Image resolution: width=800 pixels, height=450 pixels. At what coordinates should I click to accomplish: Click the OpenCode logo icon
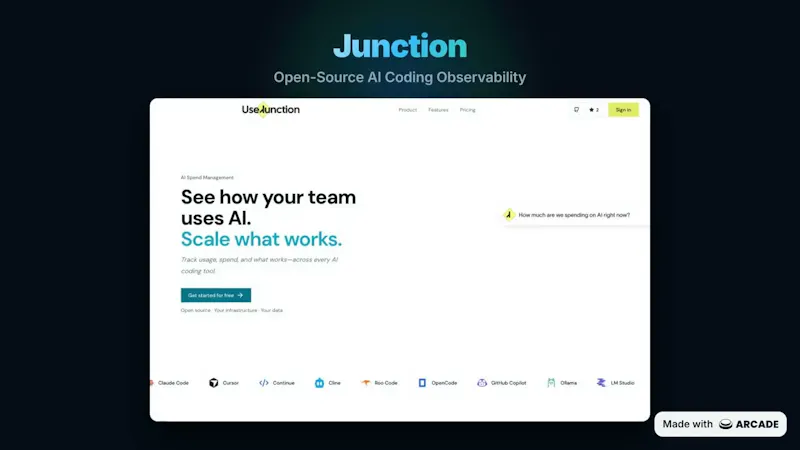[422, 383]
